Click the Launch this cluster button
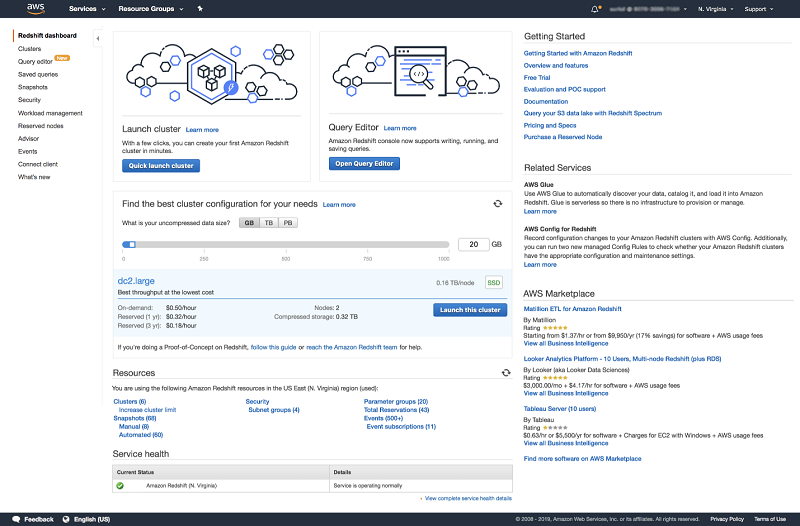This screenshot has width=800, height=526. tap(470, 310)
